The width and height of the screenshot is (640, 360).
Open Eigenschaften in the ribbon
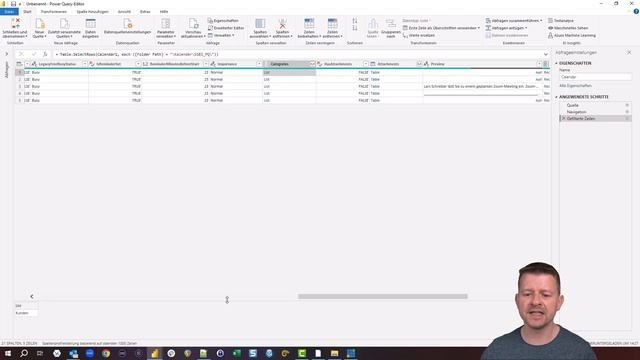click(x=223, y=20)
